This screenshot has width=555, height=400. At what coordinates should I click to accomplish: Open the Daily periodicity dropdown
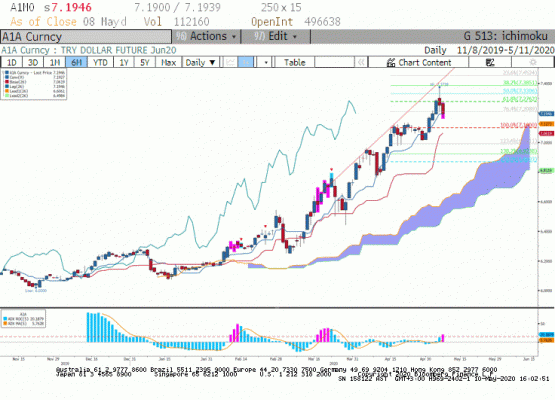pyautogui.click(x=200, y=63)
